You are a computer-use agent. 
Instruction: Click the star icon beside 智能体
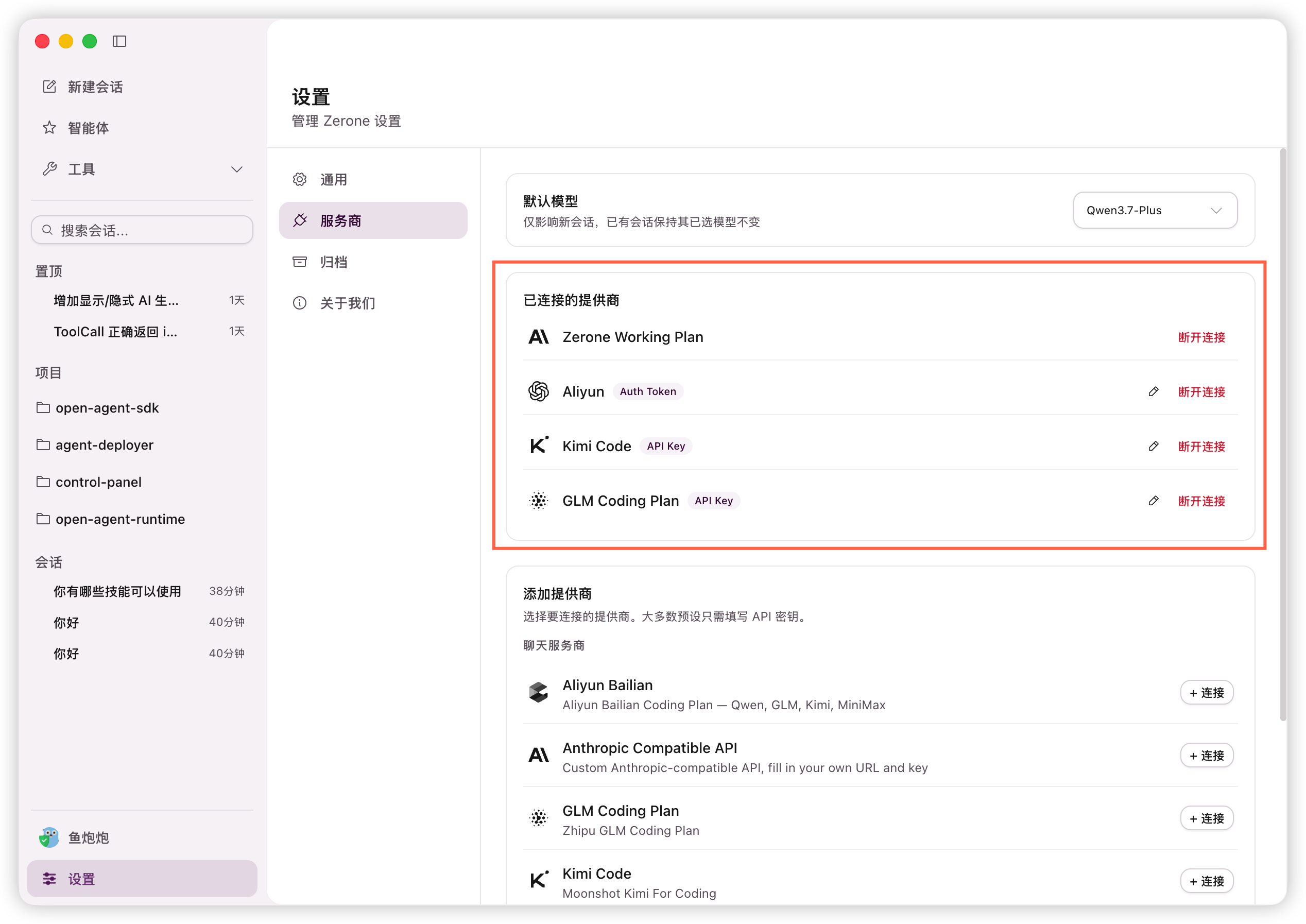[x=49, y=127]
